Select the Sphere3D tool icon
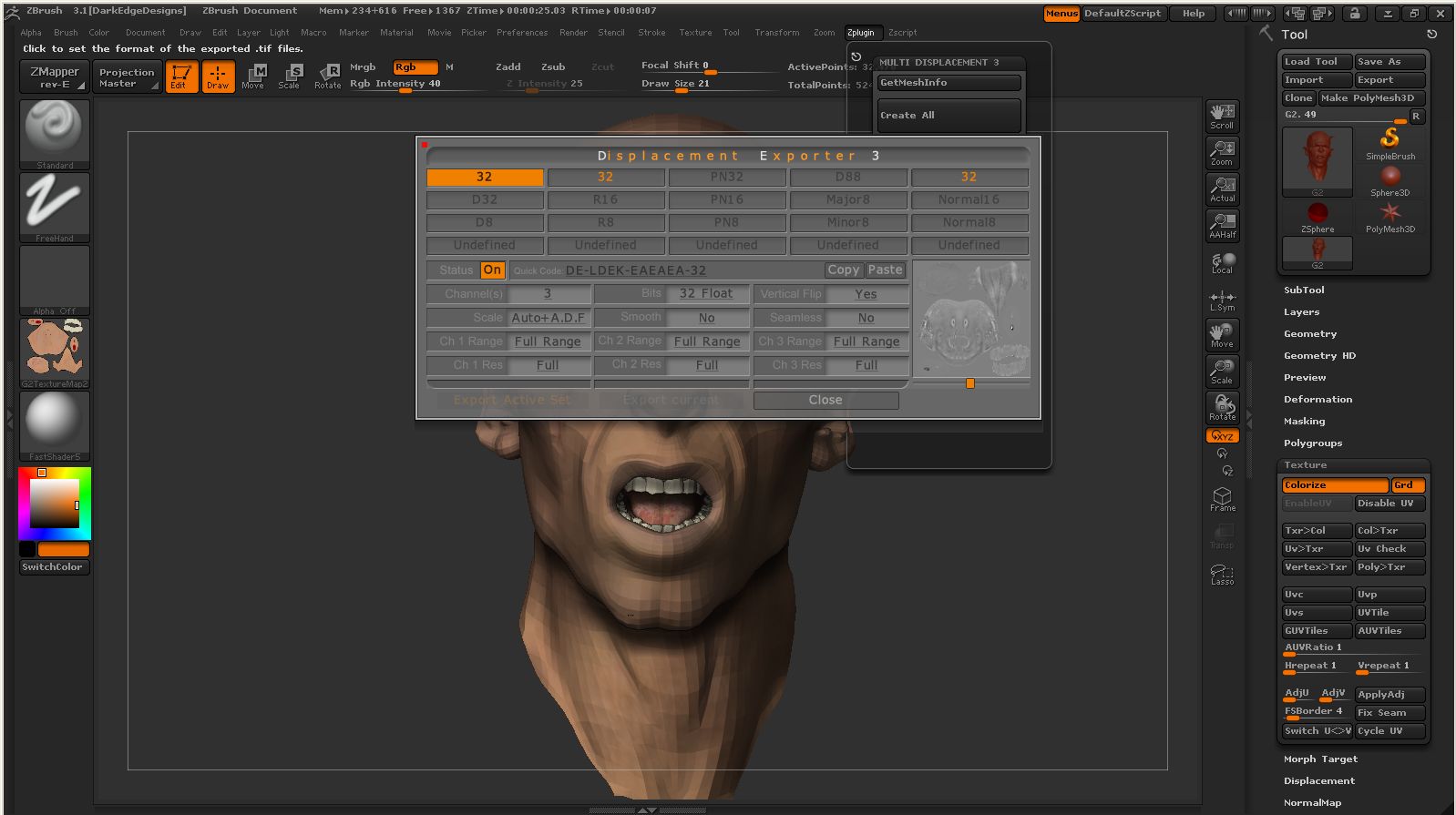Image resolution: width=1456 pixels, height=815 pixels. click(x=1389, y=180)
